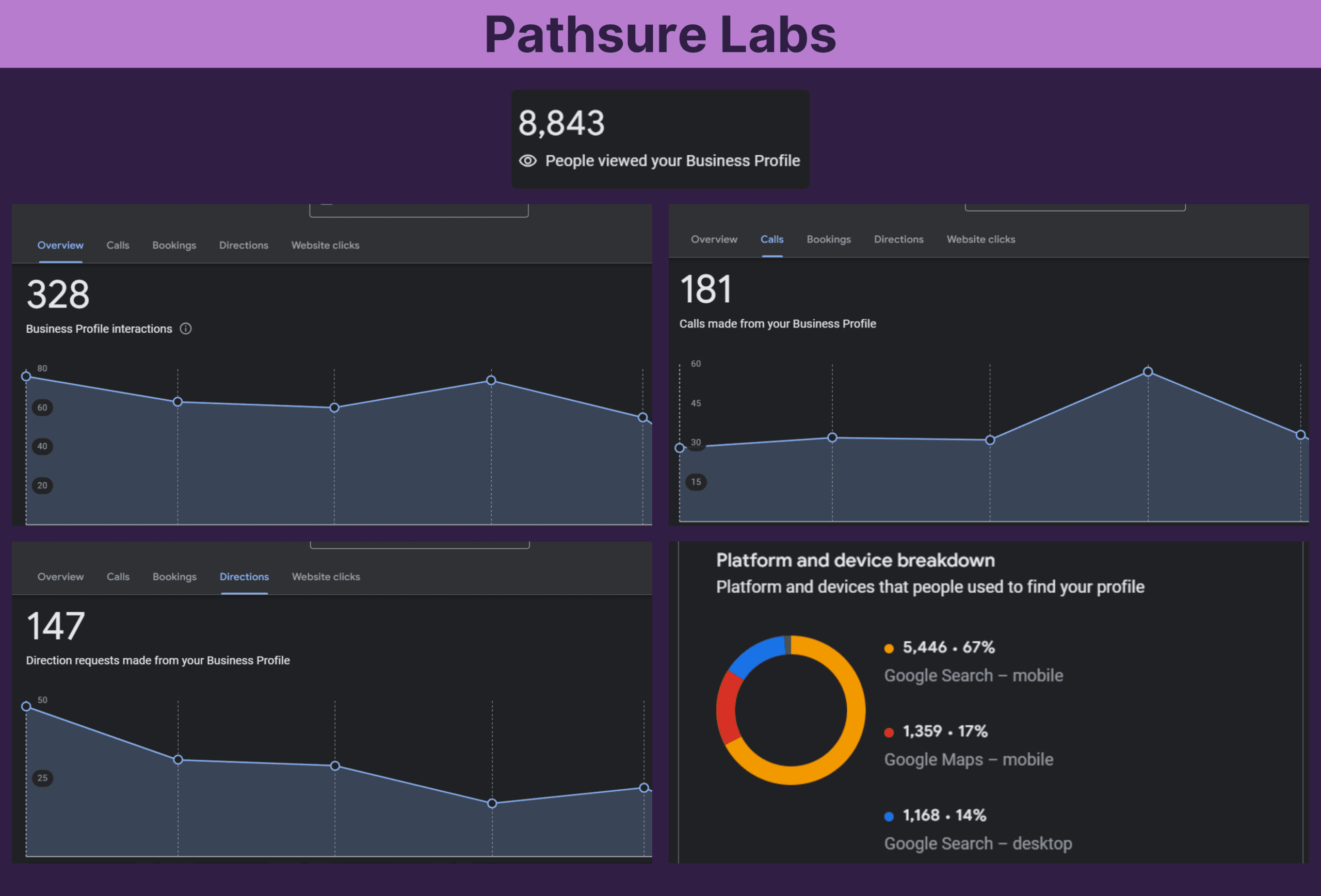Select Website clicks tab in top-left panel
The height and width of the screenshot is (896, 1321).
[325, 245]
